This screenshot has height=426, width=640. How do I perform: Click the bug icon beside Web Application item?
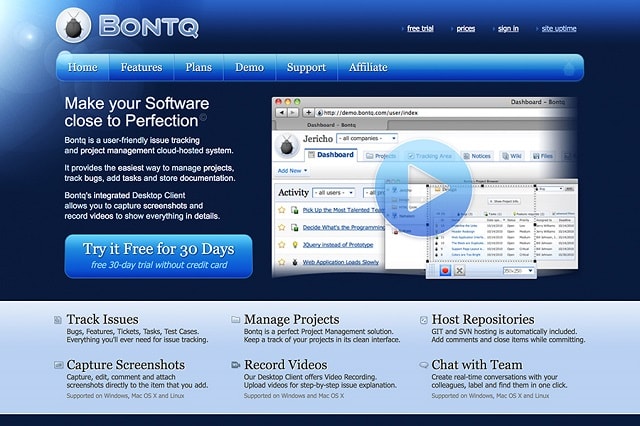[x=295, y=262]
